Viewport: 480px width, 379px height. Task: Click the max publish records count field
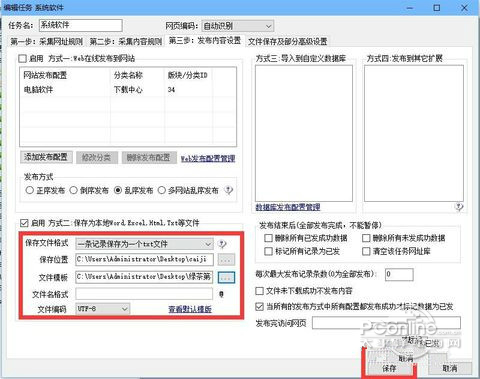click(399, 274)
